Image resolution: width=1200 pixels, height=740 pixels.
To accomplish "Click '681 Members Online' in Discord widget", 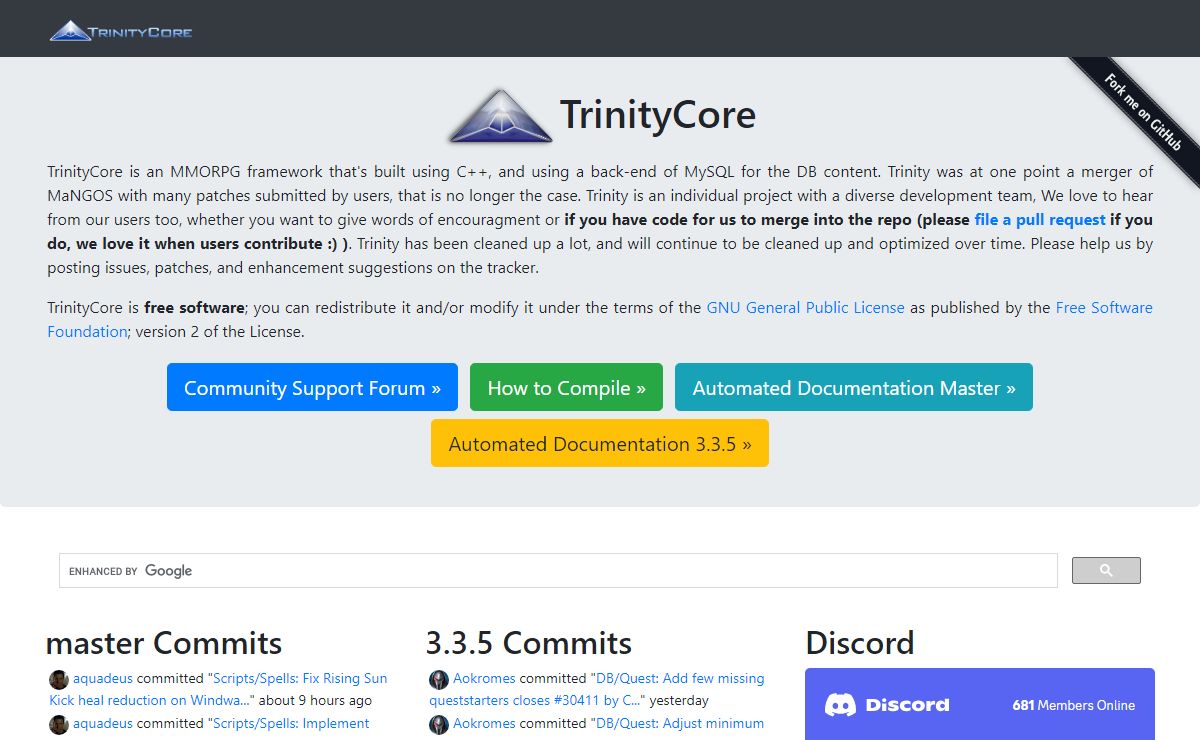I will pyautogui.click(x=1073, y=705).
